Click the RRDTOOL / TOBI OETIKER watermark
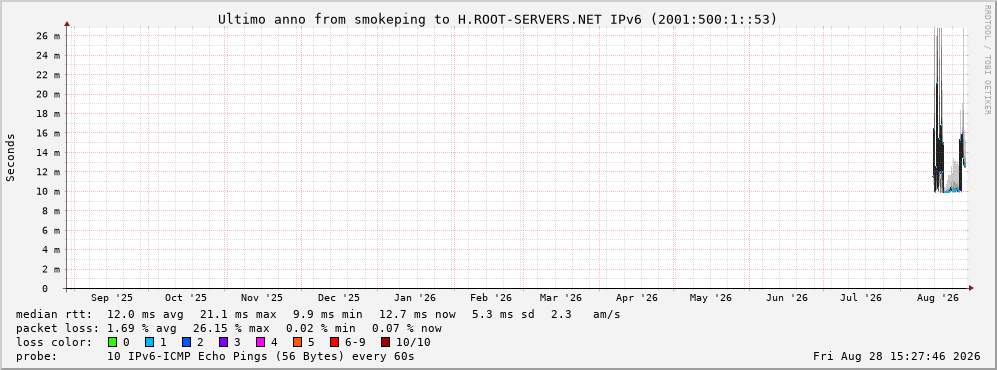The image size is (997, 370). click(x=987, y=60)
